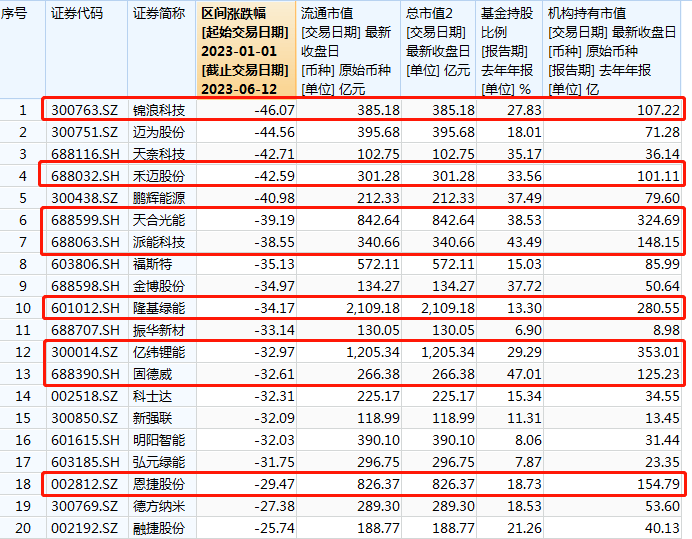Click the 区间涨跌幅 column header

pos(246,50)
